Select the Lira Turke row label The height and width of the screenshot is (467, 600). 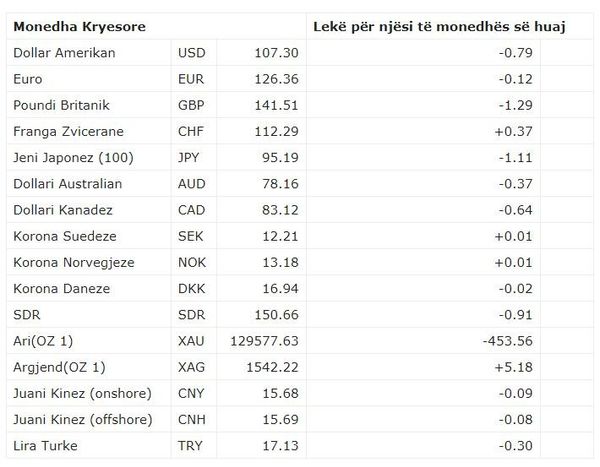tap(45, 446)
